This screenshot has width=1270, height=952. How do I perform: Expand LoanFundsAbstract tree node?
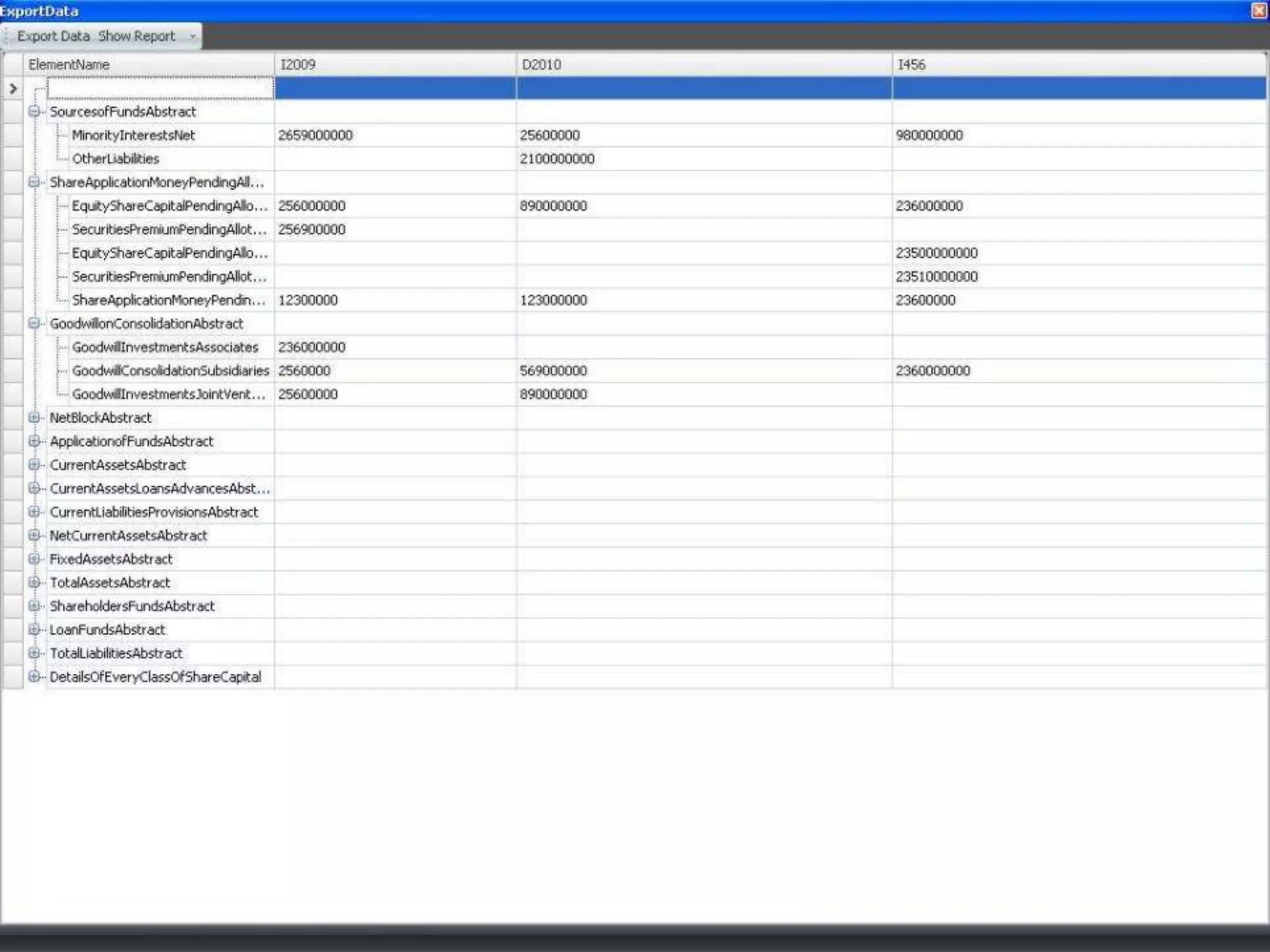[34, 630]
